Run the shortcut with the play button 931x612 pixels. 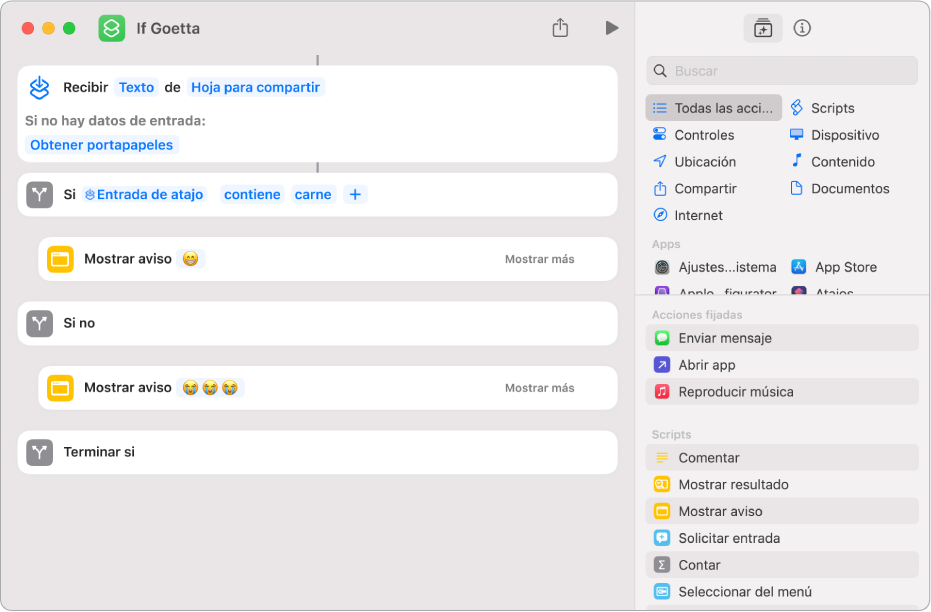(612, 28)
